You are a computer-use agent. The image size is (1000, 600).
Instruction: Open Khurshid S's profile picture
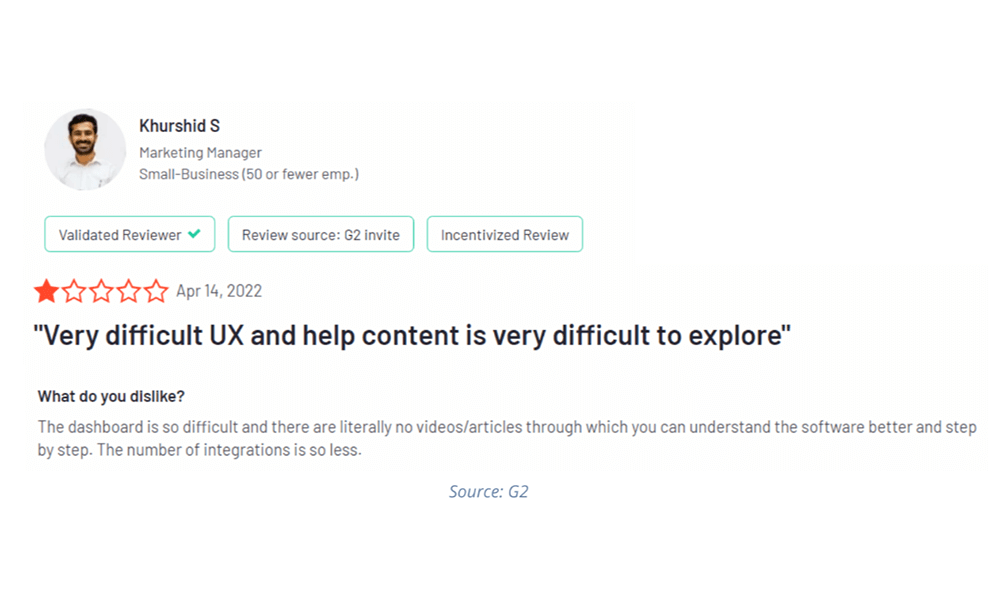pyautogui.click(x=84, y=149)
